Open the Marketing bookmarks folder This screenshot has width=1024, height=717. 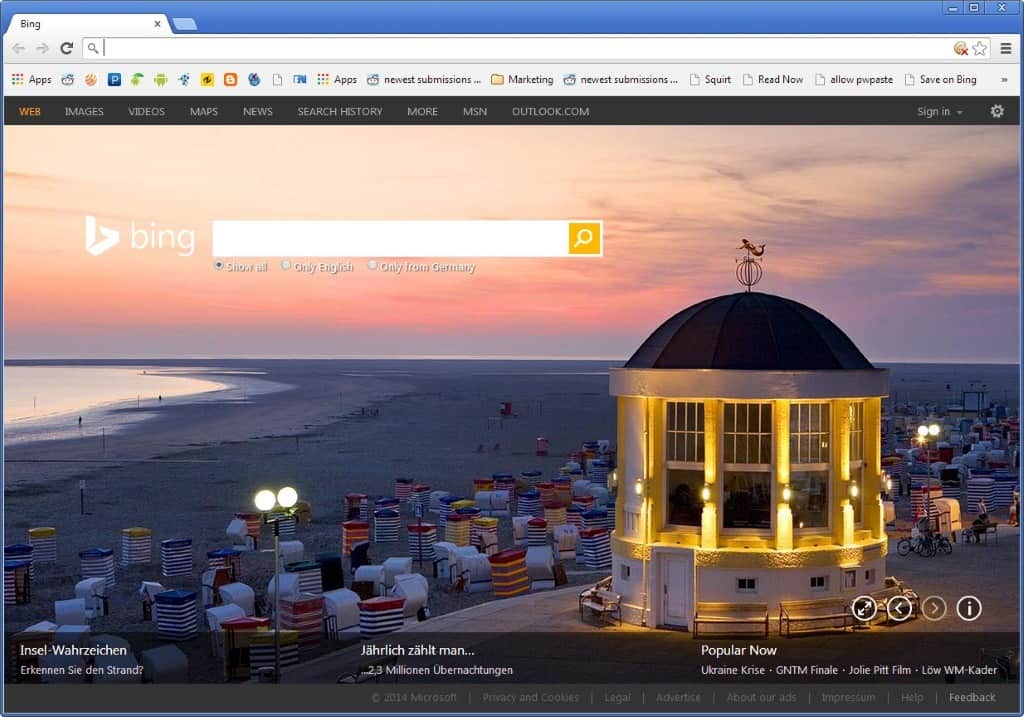522,80
